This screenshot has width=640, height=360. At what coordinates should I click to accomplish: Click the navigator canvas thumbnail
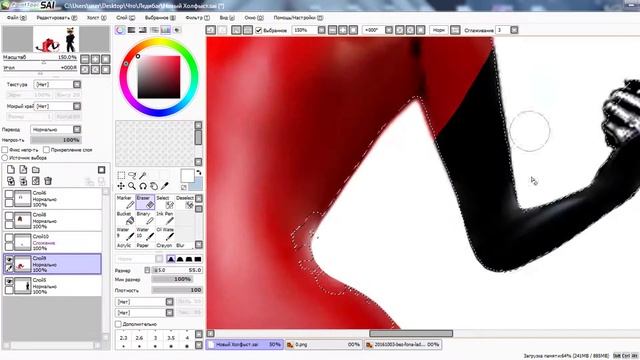pyautogui.click(x=56, y=39)
